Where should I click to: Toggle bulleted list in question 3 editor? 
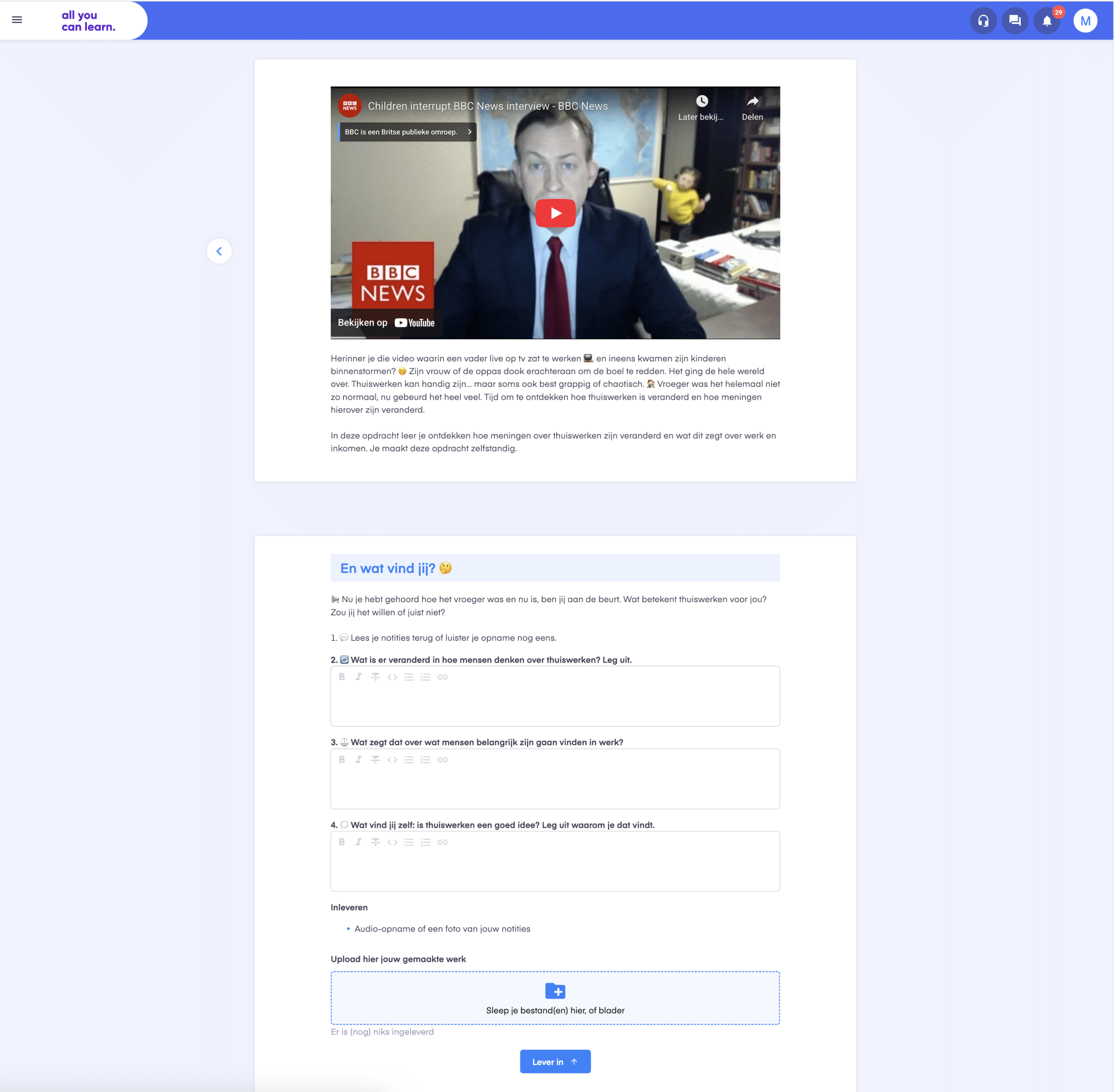pyautogui.click(x=409, y=759)
